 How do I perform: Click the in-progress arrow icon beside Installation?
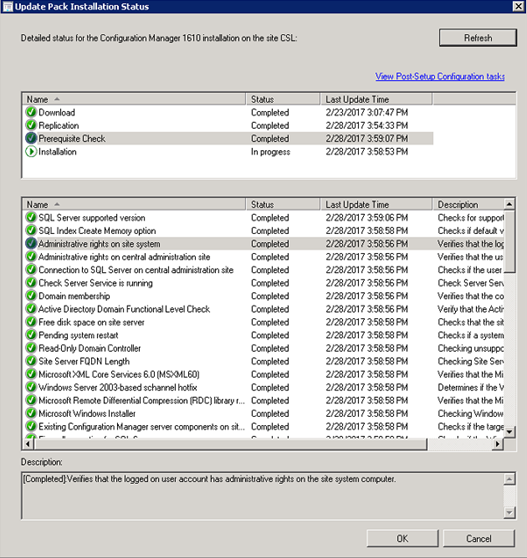coord(31,152)
